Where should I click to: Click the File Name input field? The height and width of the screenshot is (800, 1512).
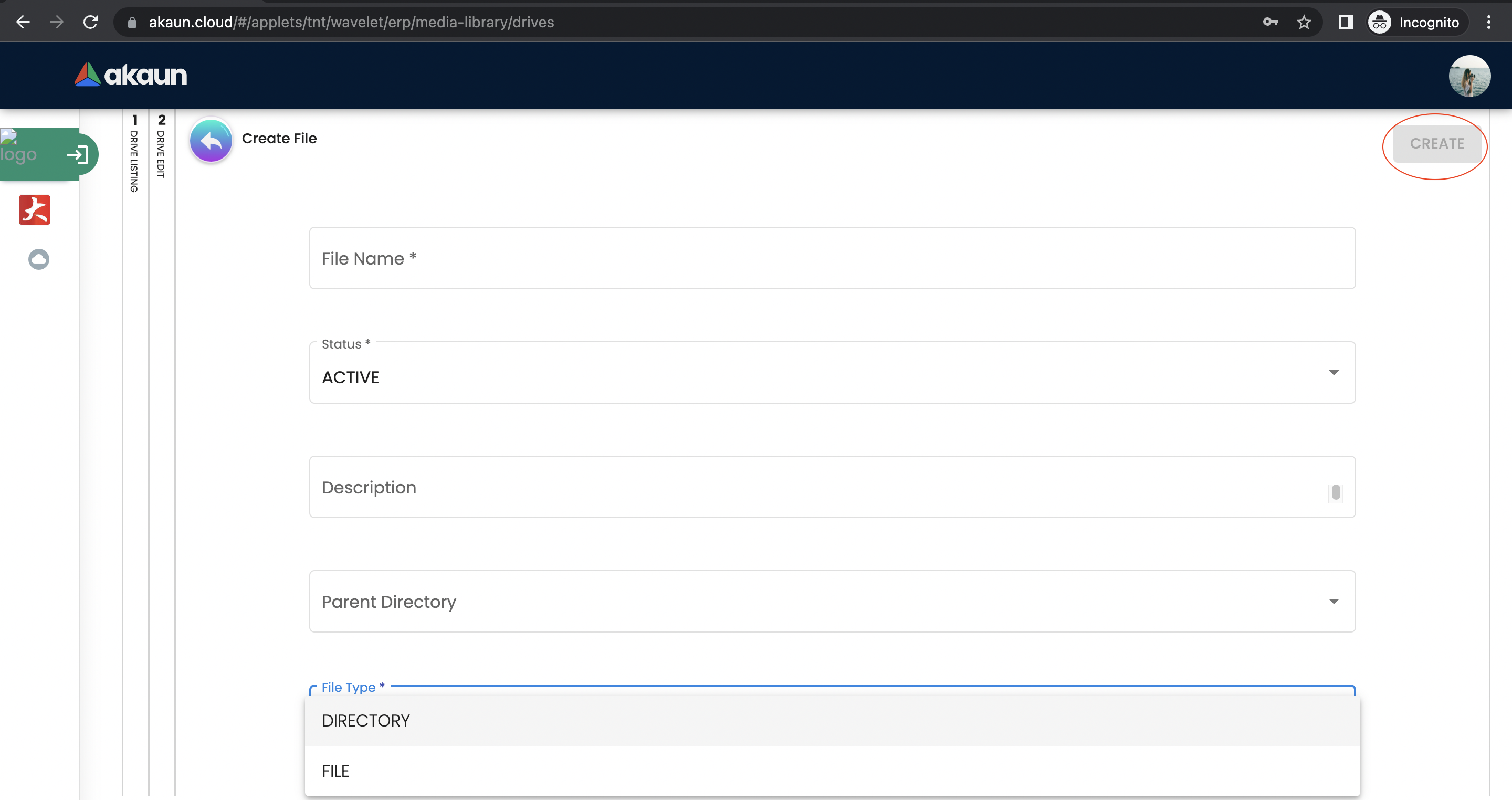tap(832, 258)
